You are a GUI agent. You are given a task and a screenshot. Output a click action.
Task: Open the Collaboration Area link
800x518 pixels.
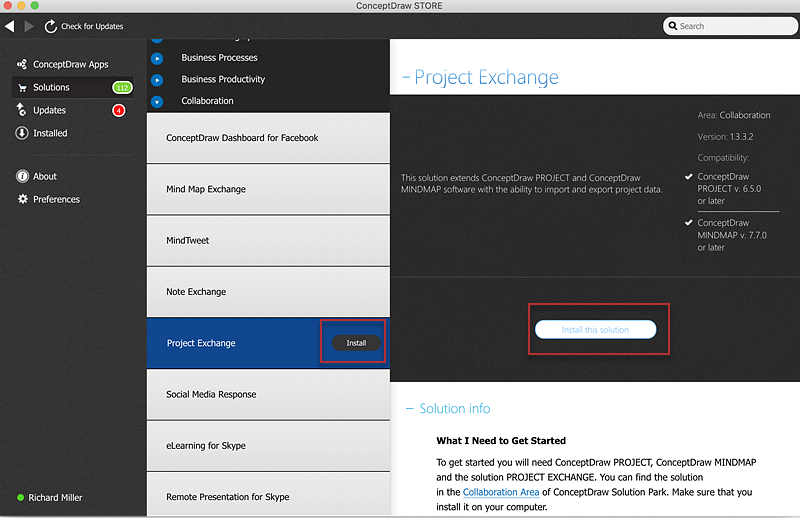pos(501,492)
